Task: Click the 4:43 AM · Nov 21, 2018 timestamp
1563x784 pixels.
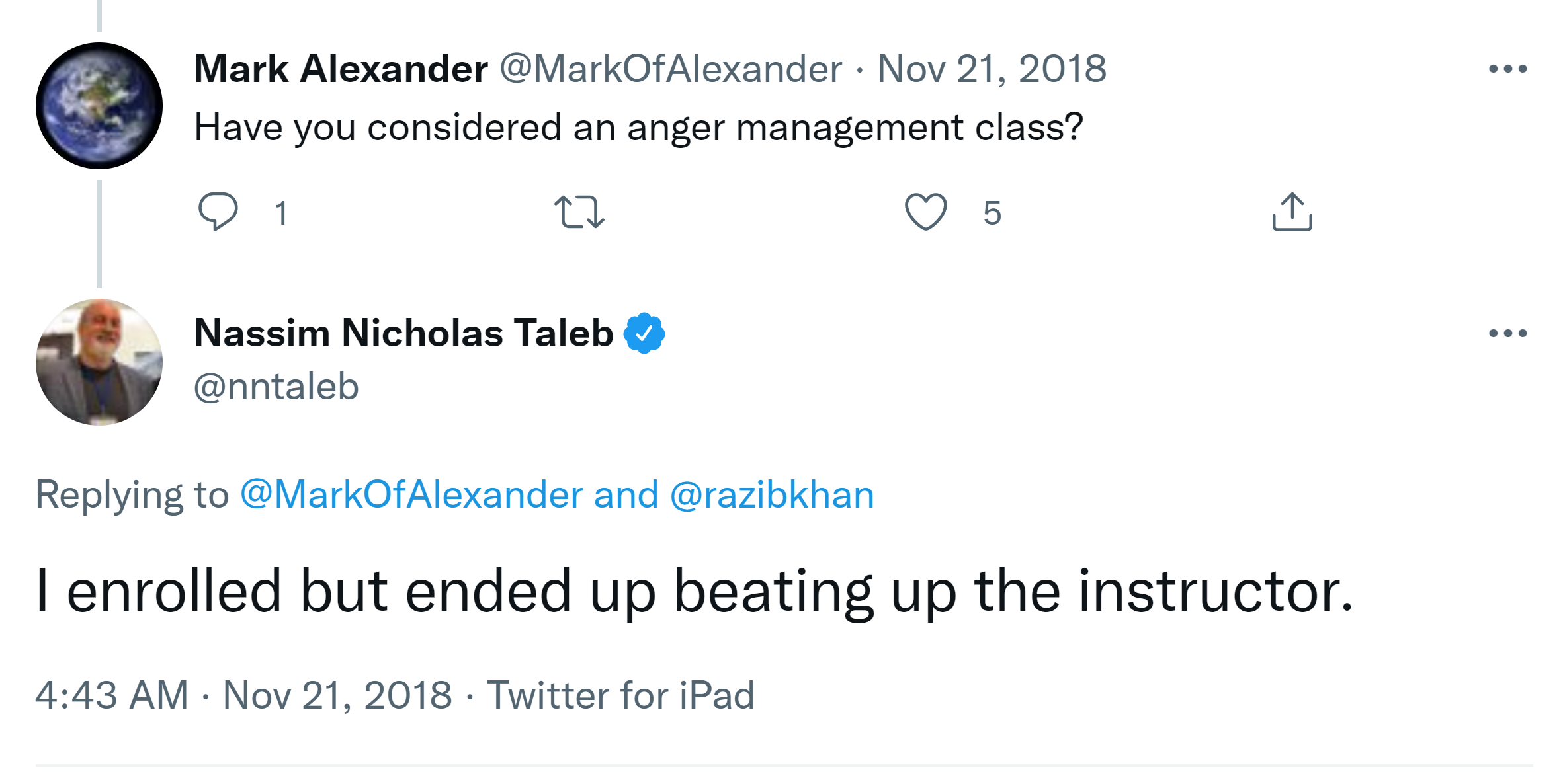Action: (x=243, y=695)
